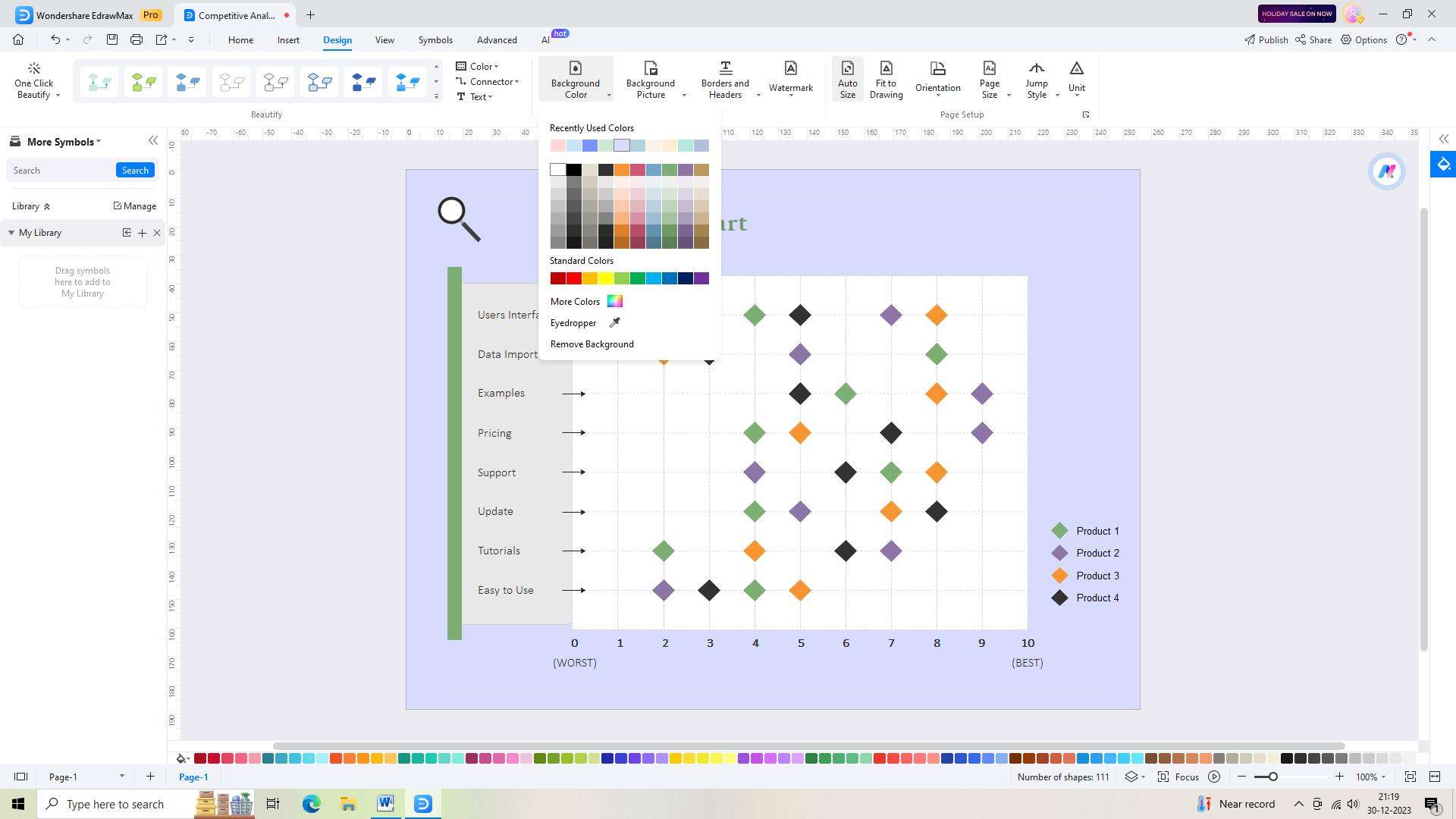Click Remove Background menu option
The image size is (1456, 819).
(x=592, y=344)
